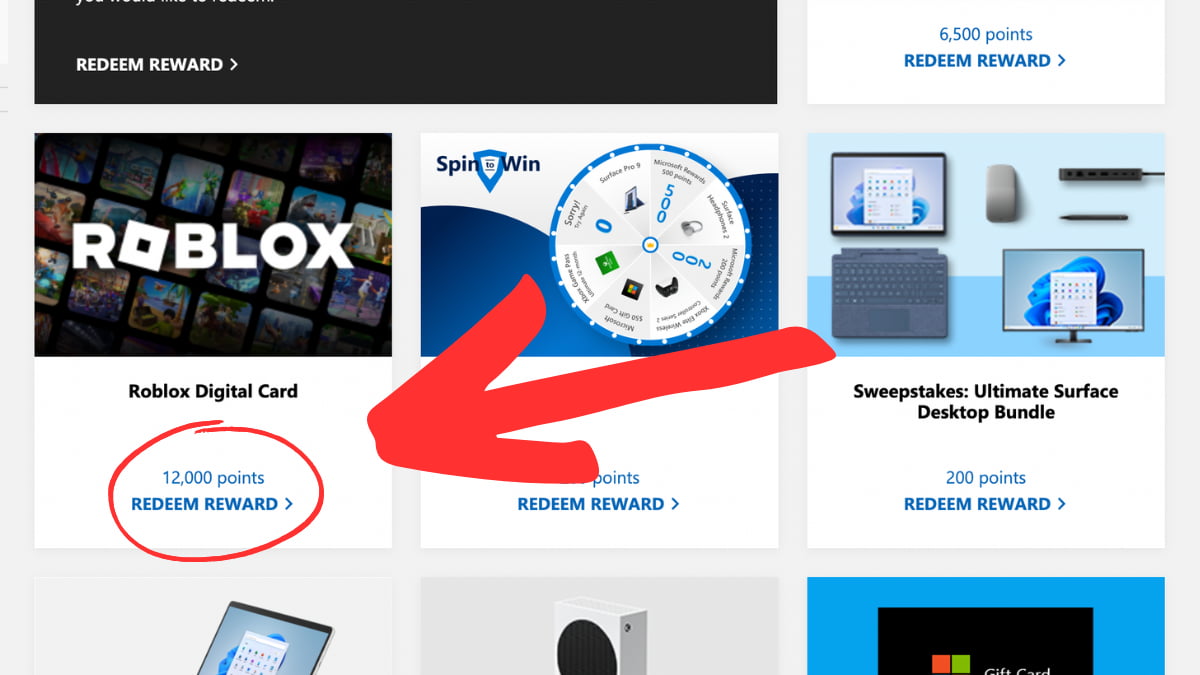Click the Surface Pro 9 wheel segment
The height and width of the screenshot is (675, 1200).
point(624,192)
